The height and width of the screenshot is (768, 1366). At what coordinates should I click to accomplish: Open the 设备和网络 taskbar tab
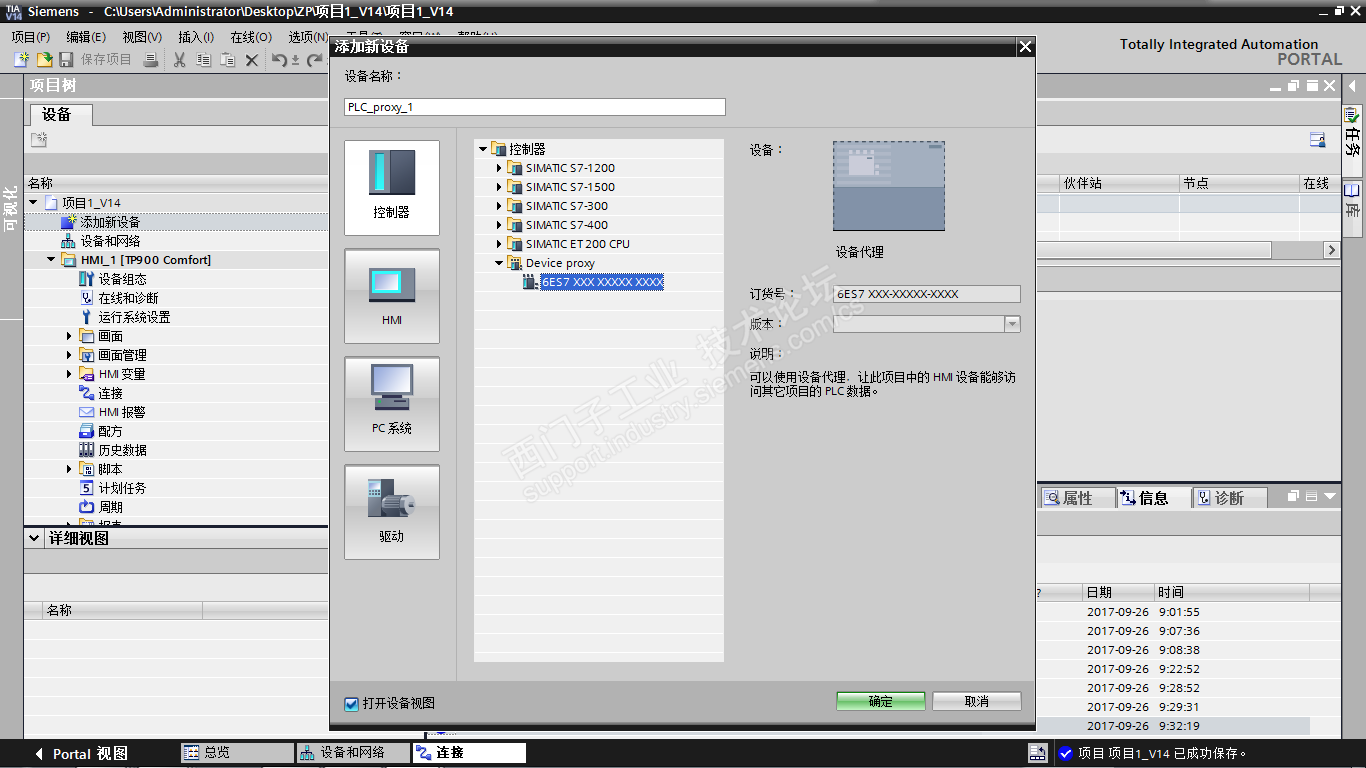click(x=353, y=753)
